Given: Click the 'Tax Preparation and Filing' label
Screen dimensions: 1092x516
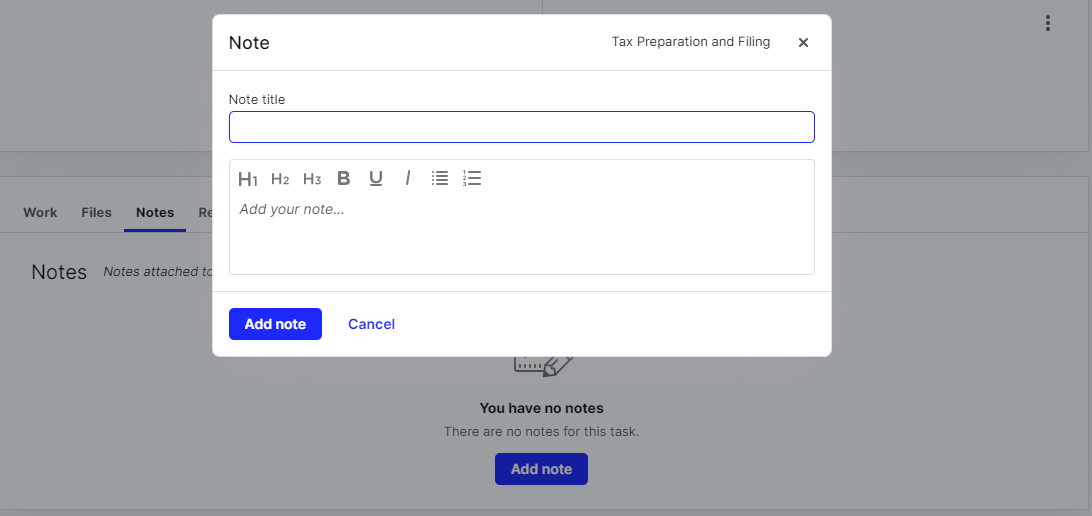Looking at the screenshot, I should click(x=691, y=42).
